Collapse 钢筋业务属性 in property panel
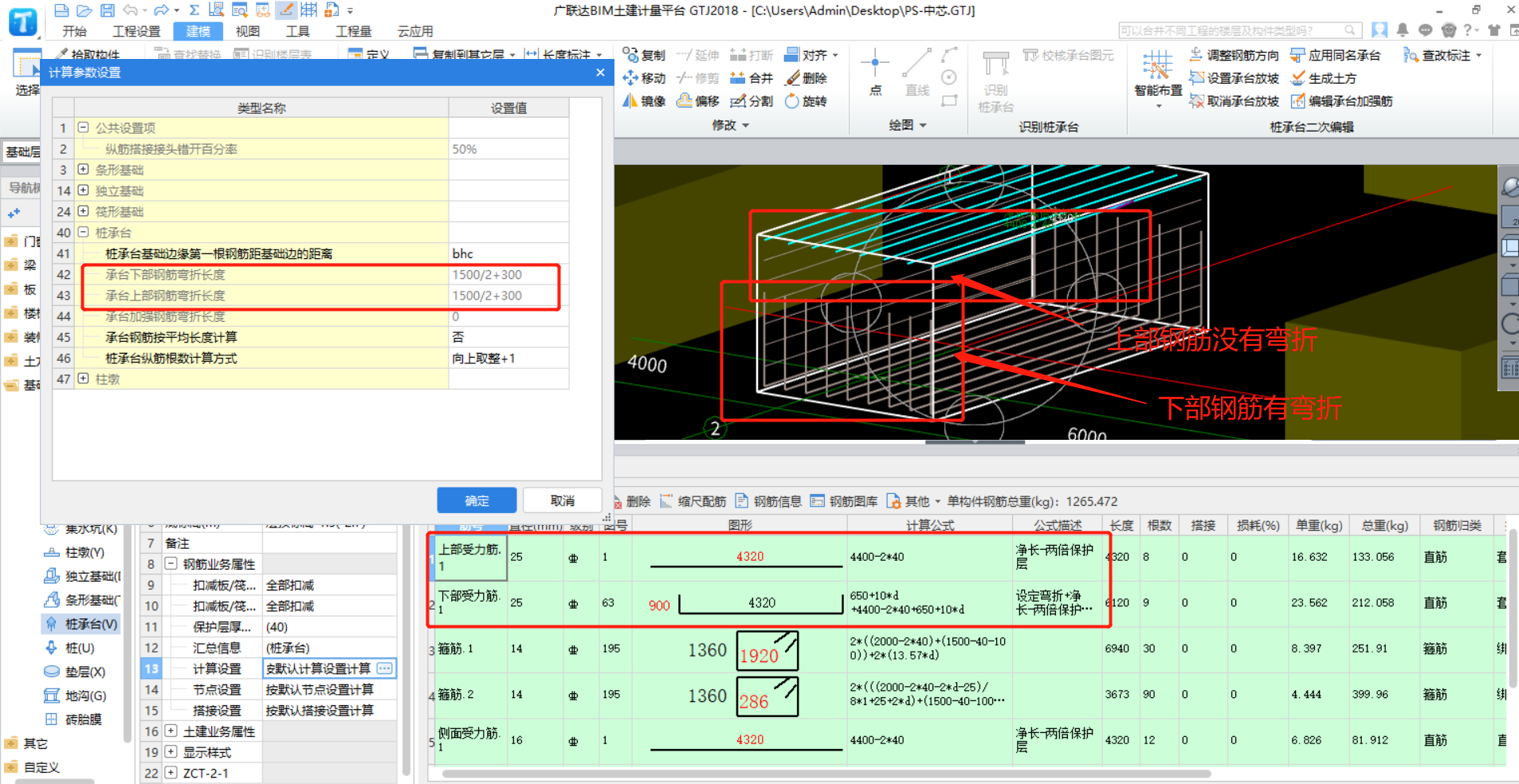 (x=171, y=563)
